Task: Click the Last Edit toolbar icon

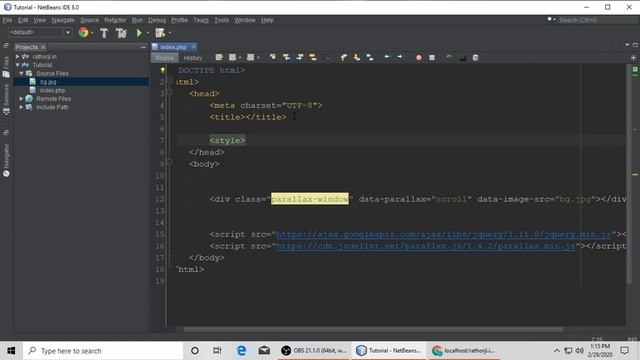Action: (x=219, y=58)
